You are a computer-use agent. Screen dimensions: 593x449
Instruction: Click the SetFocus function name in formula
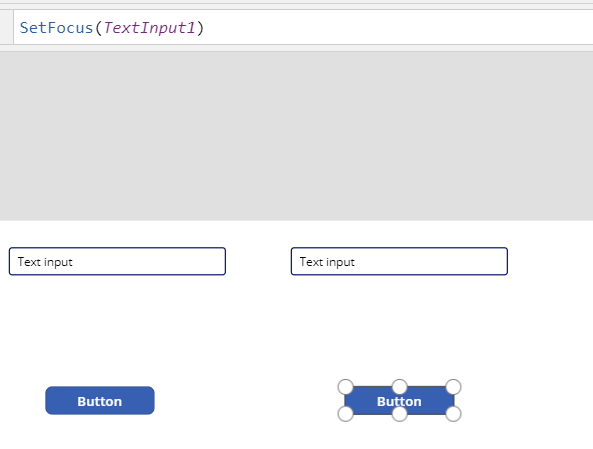(56, 28)
